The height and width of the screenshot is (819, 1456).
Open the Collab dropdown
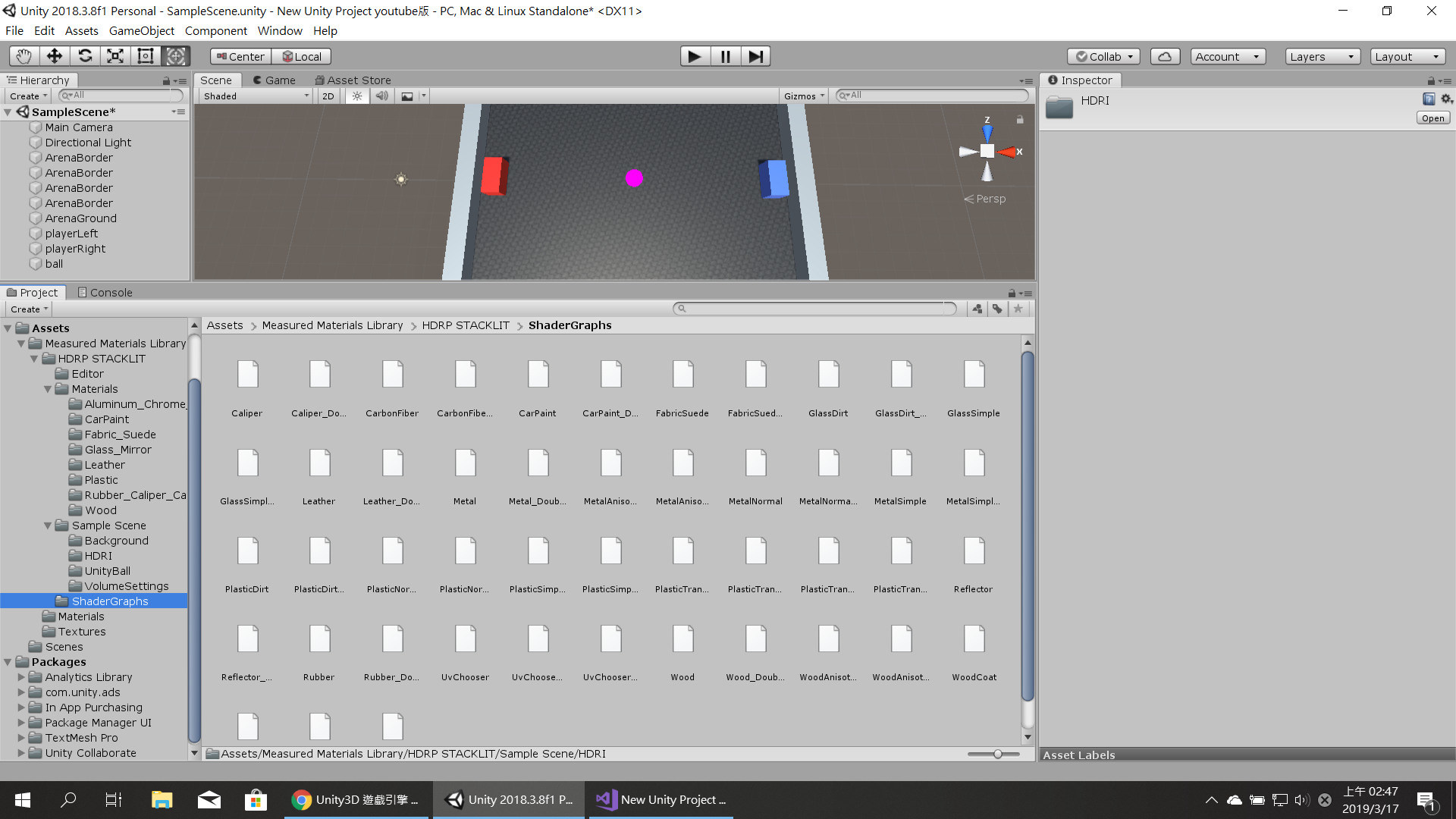1103,57
